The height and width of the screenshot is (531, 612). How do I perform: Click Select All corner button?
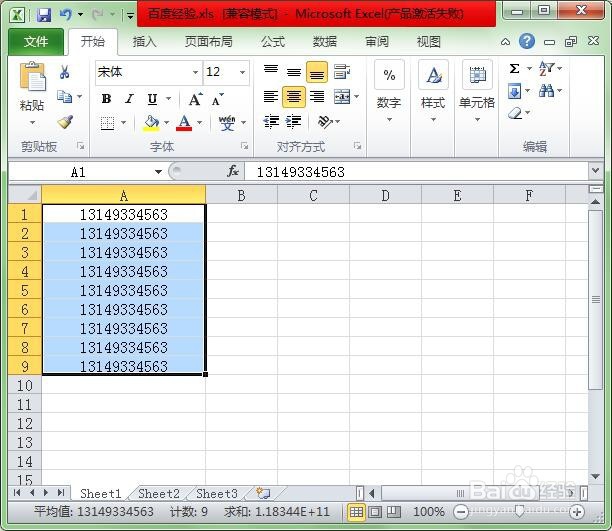click(x=25, y=194)
